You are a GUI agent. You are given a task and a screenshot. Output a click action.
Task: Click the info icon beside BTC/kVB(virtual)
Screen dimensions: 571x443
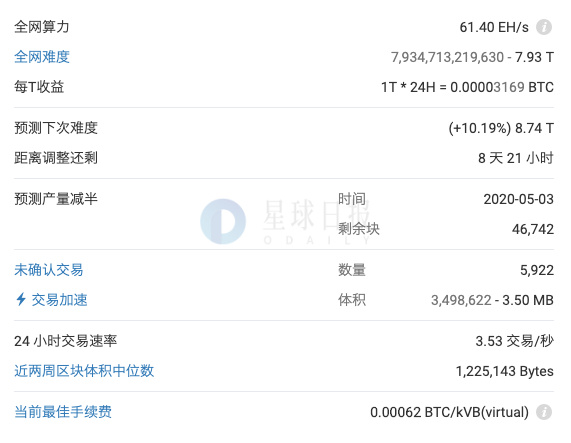point(544,412)
